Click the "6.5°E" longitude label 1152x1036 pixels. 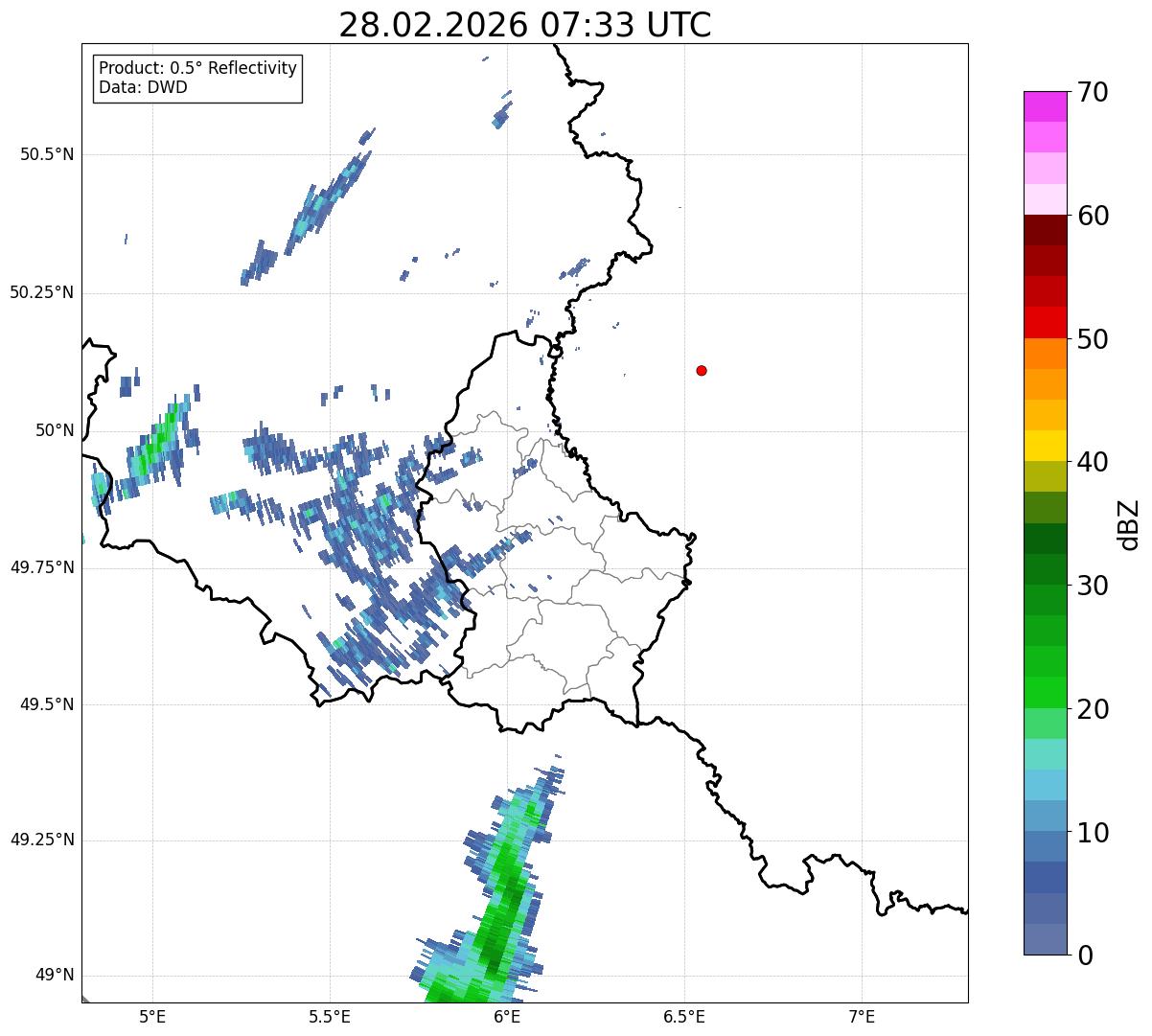684,1016
